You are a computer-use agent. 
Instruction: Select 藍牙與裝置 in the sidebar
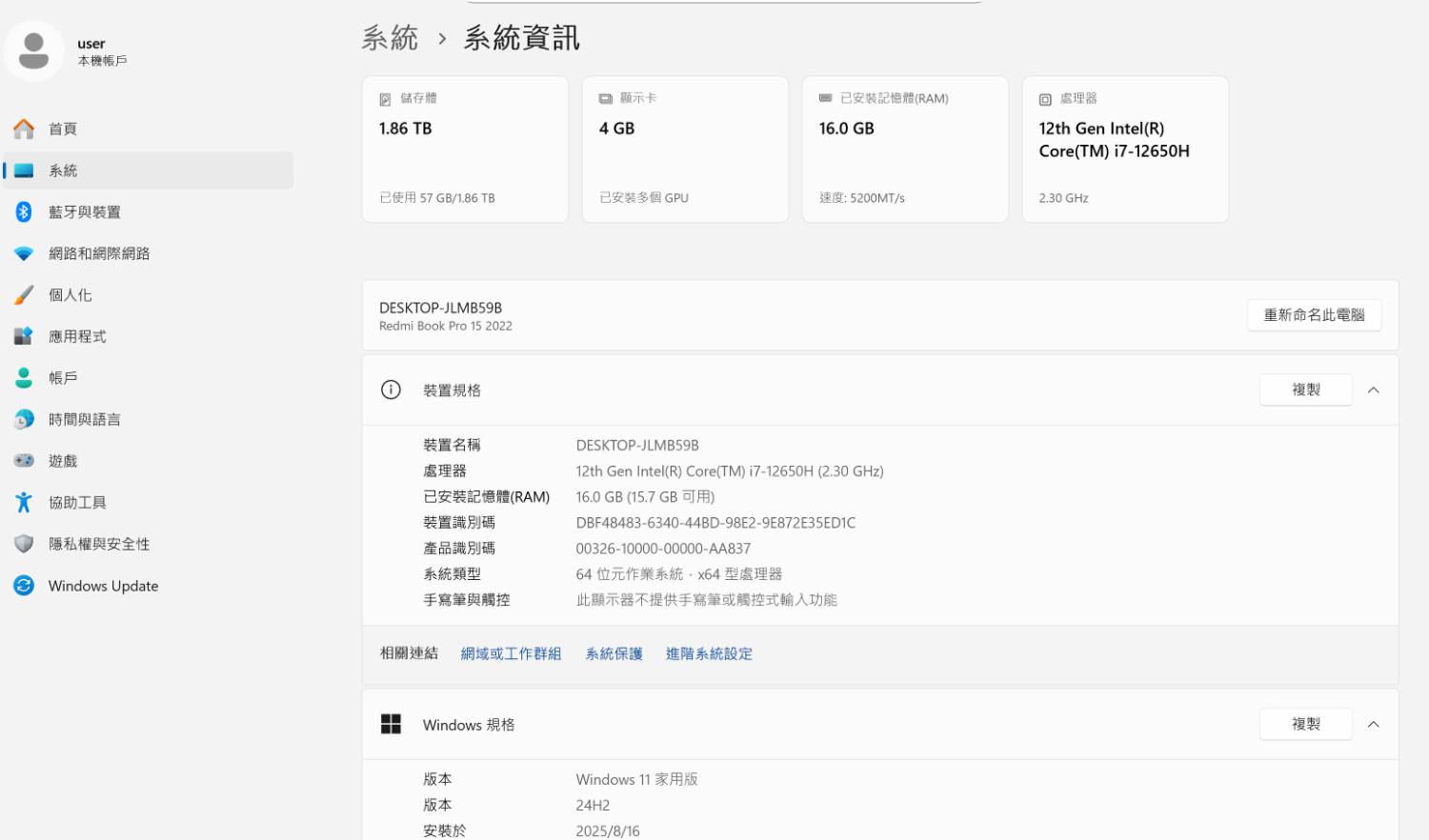(x=149, y=211)
